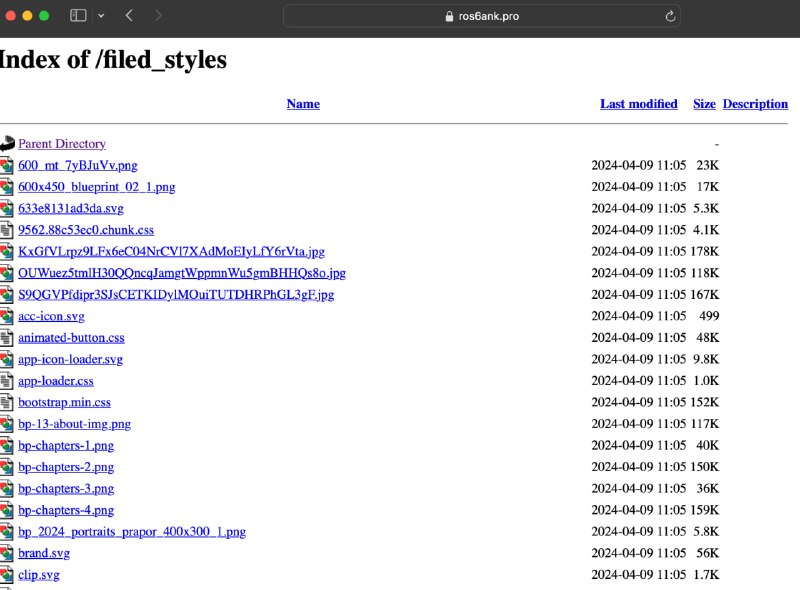Screen dimensions: 800x590
Task: Click the Index of /filed_styles heading
Action: pos(113,60)
